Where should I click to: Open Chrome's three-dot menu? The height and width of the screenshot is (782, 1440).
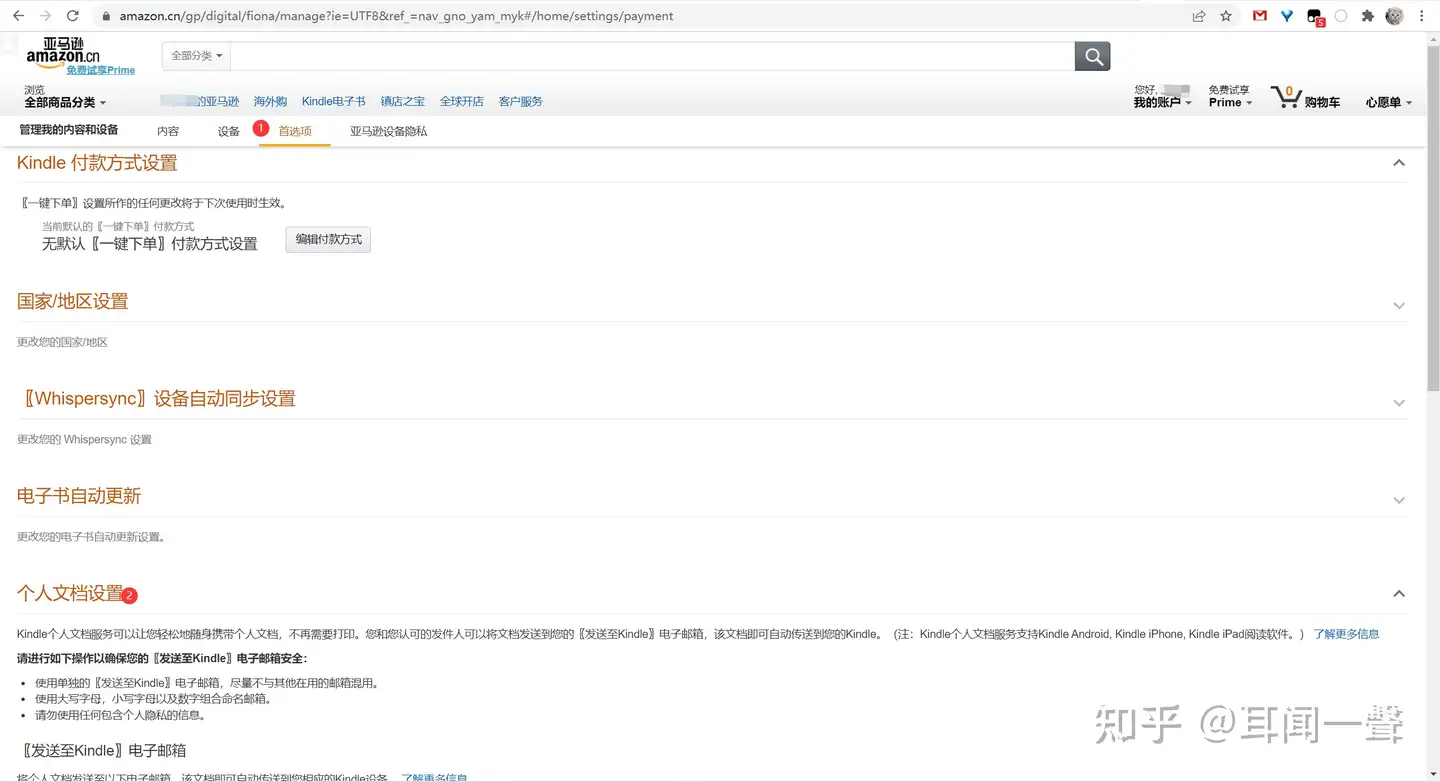click(x=1421, y=16)
